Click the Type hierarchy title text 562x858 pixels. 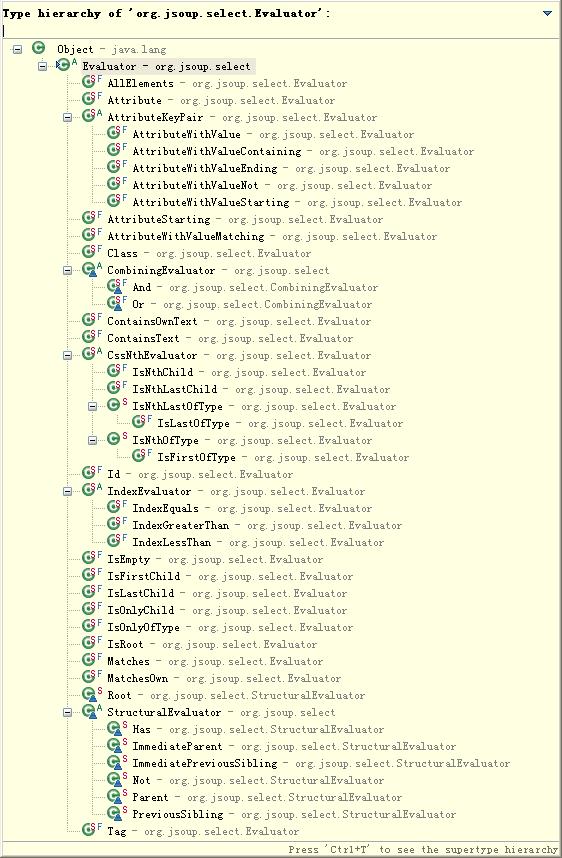(166, 14)
